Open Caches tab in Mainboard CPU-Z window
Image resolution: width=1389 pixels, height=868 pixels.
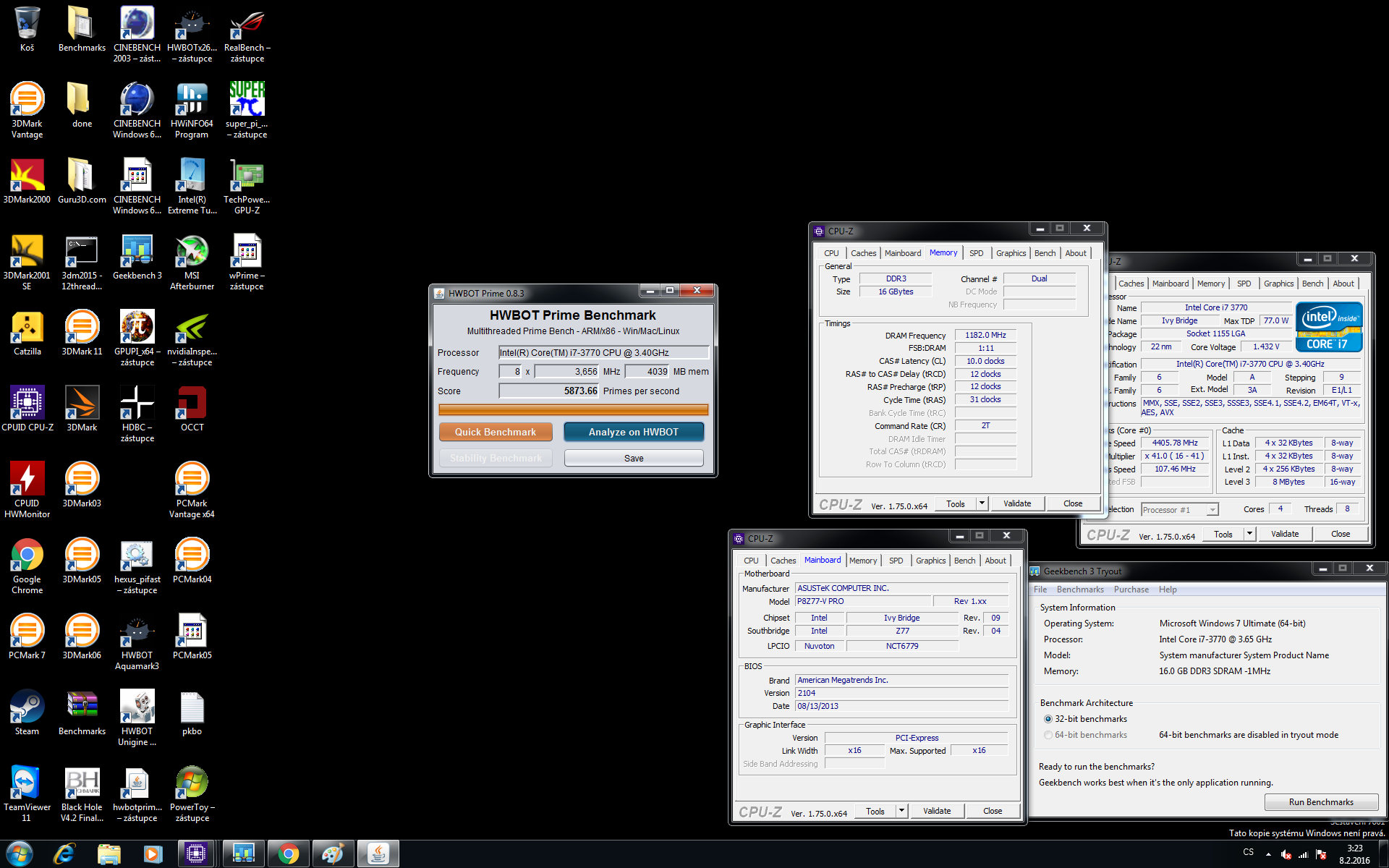point(783,561)
